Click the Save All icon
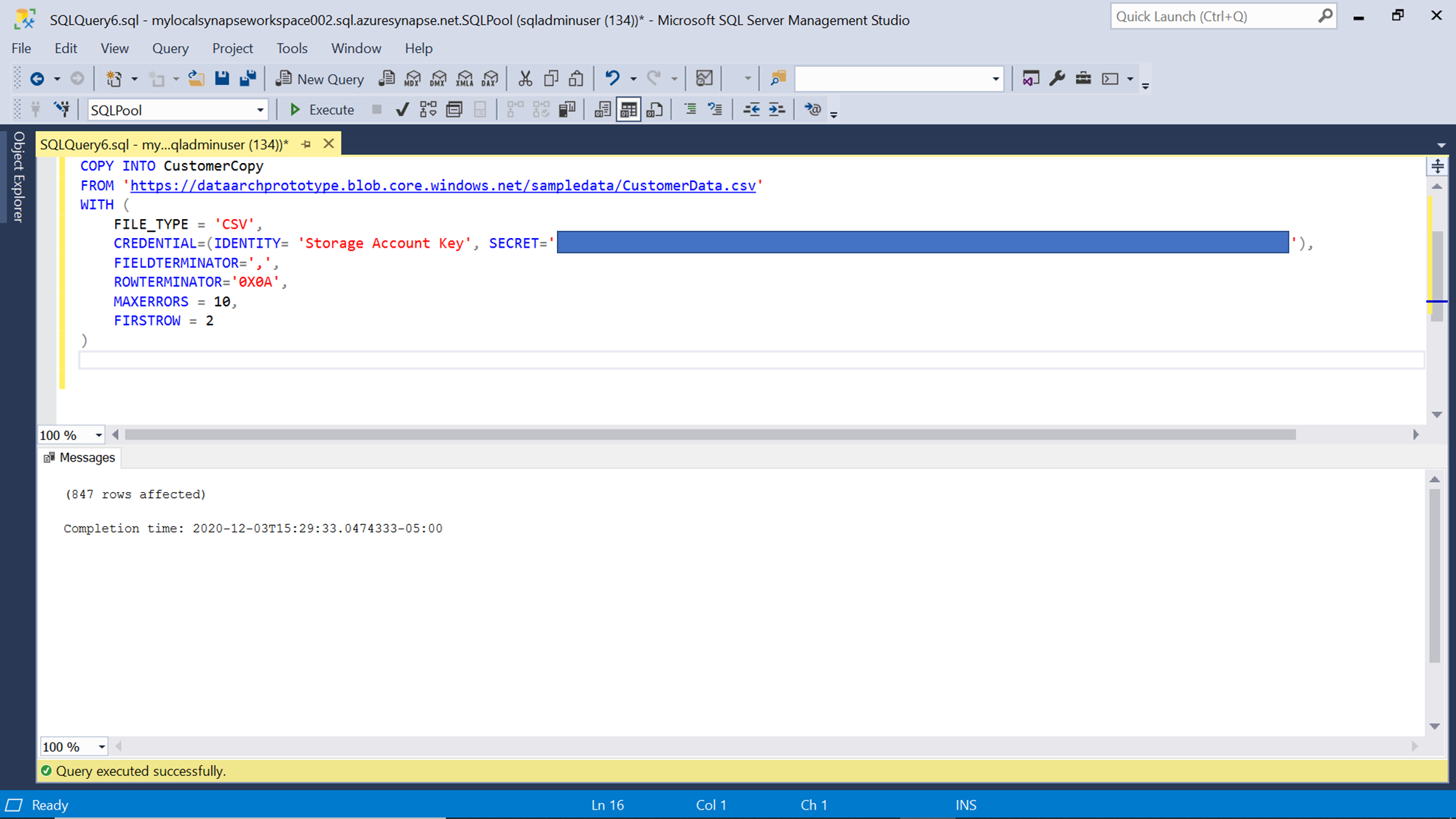 (248, 79)
